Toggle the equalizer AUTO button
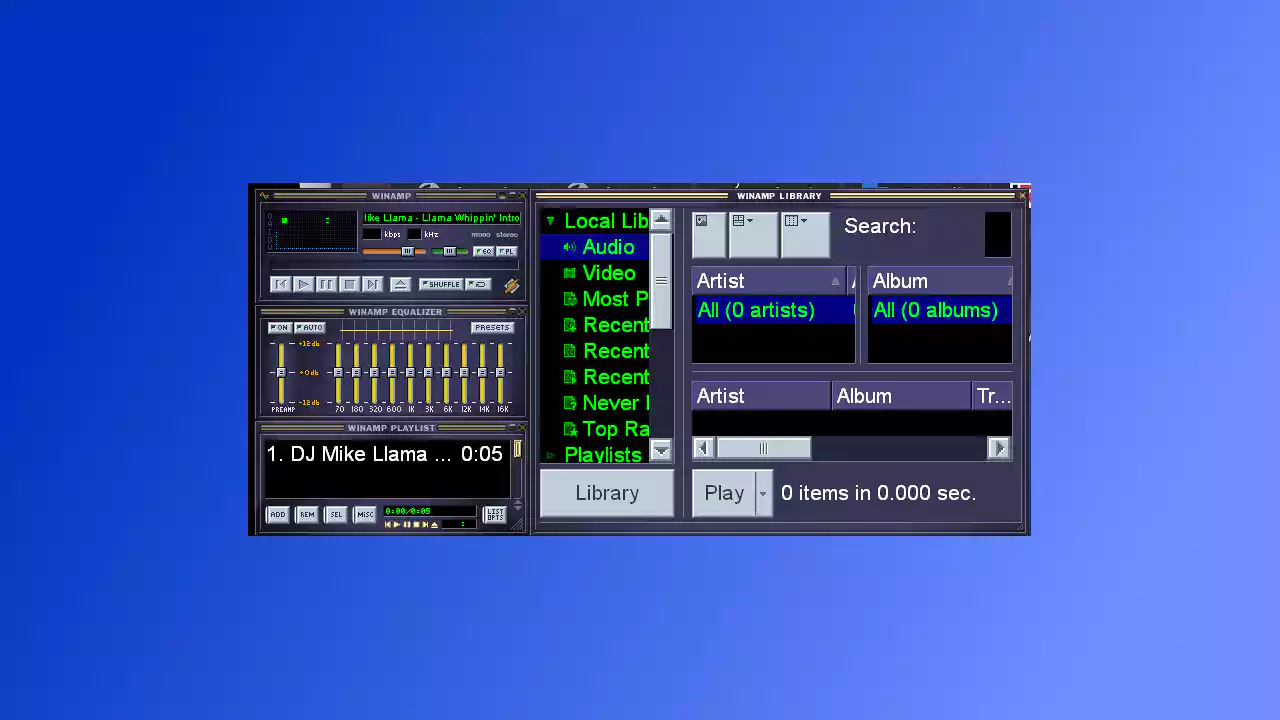The width and height of the screenshot is (1280, 720). click(310, 328)
